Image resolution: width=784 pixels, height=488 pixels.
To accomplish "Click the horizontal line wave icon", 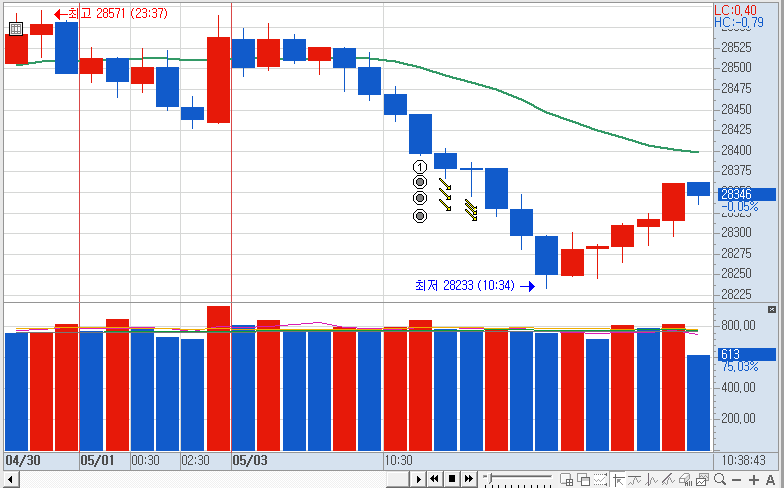I will 634,480.
